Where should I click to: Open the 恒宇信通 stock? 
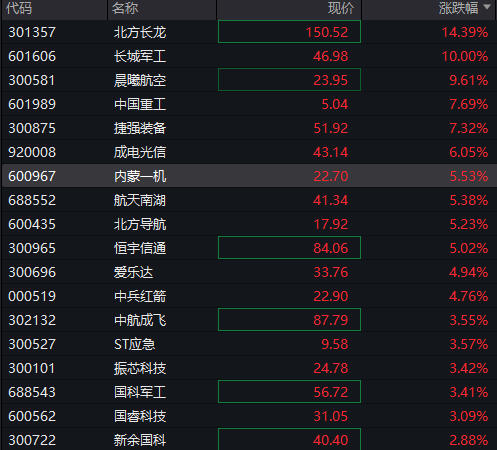(x=140, y=248)
